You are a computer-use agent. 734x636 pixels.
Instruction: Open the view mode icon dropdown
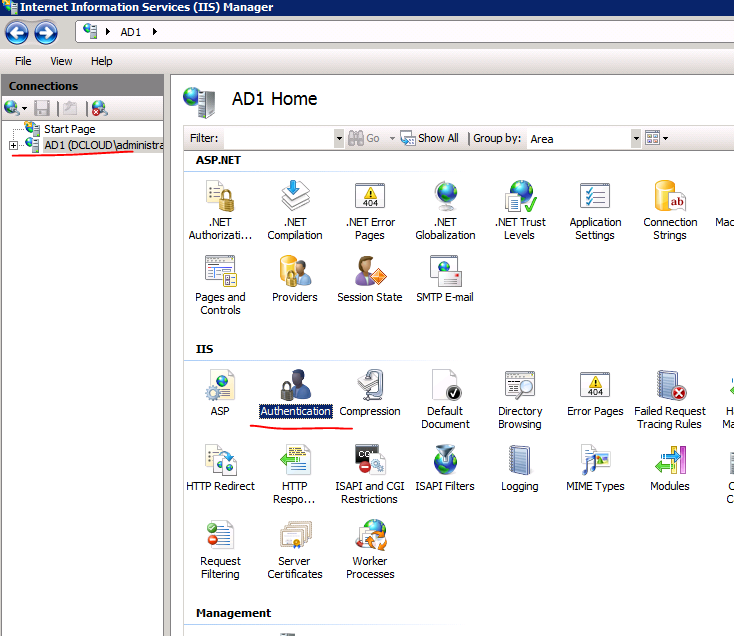pos(656,138)
